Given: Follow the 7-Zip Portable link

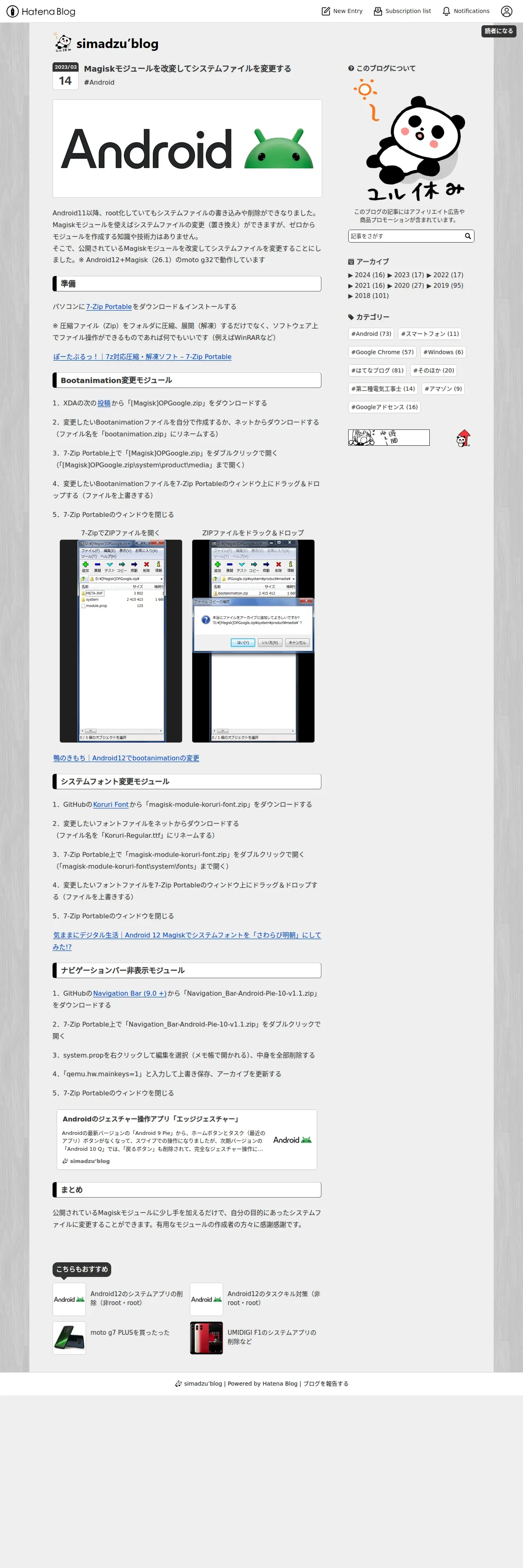Looking at the screenshot, I should (109, 307).
